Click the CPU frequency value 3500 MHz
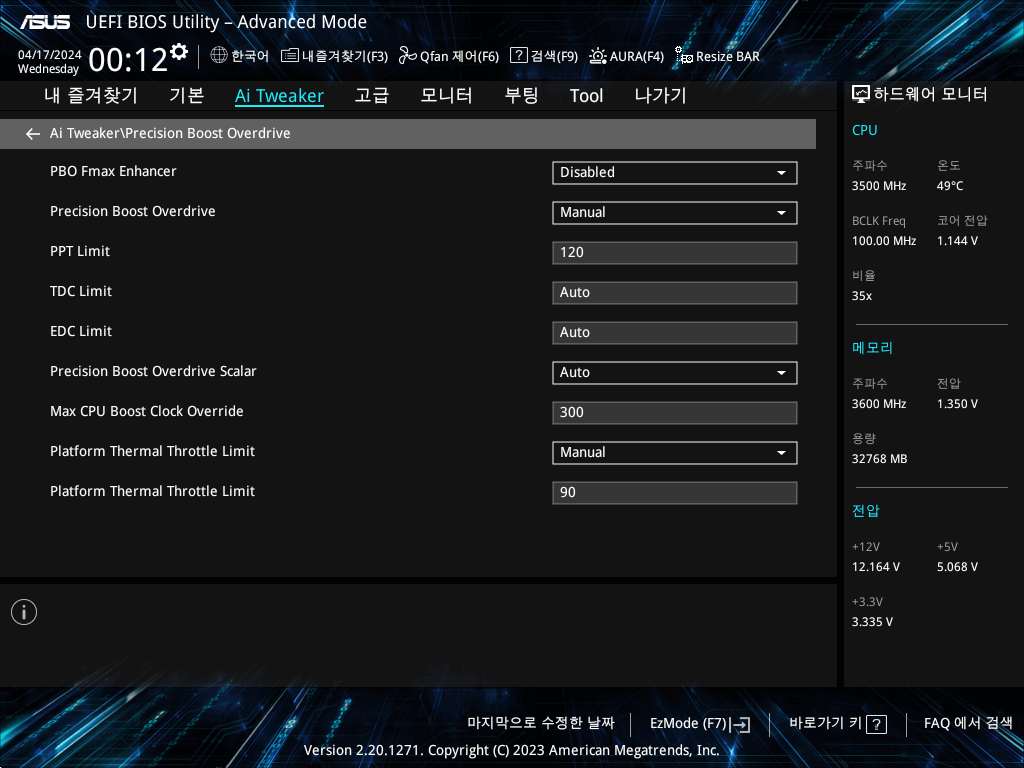 (878, 186)
